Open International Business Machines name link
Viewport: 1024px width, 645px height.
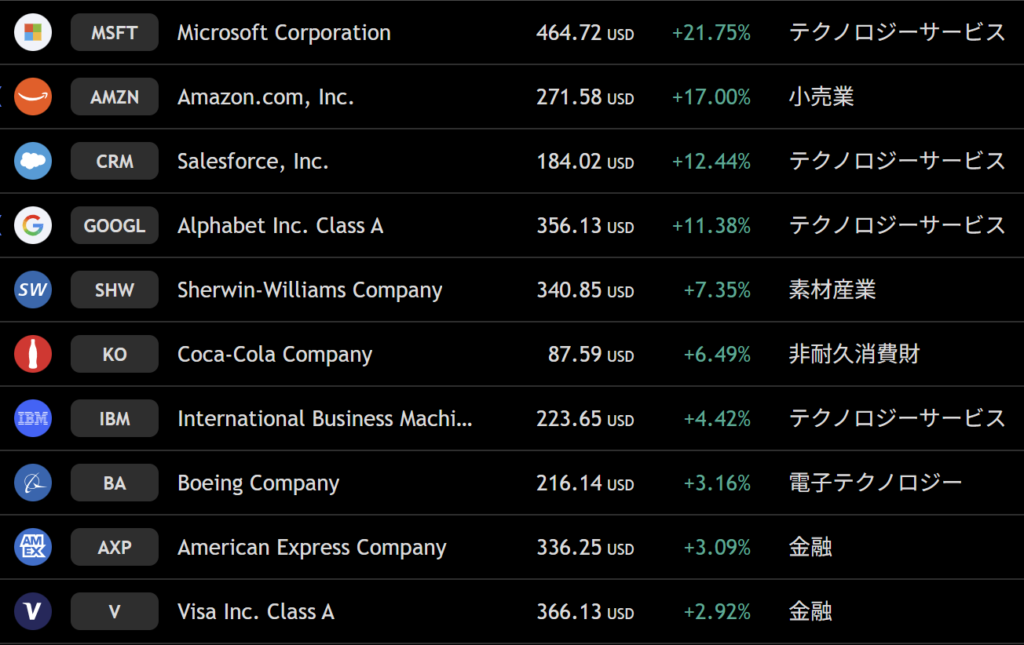pyautogui.click(x=325, y=418)
